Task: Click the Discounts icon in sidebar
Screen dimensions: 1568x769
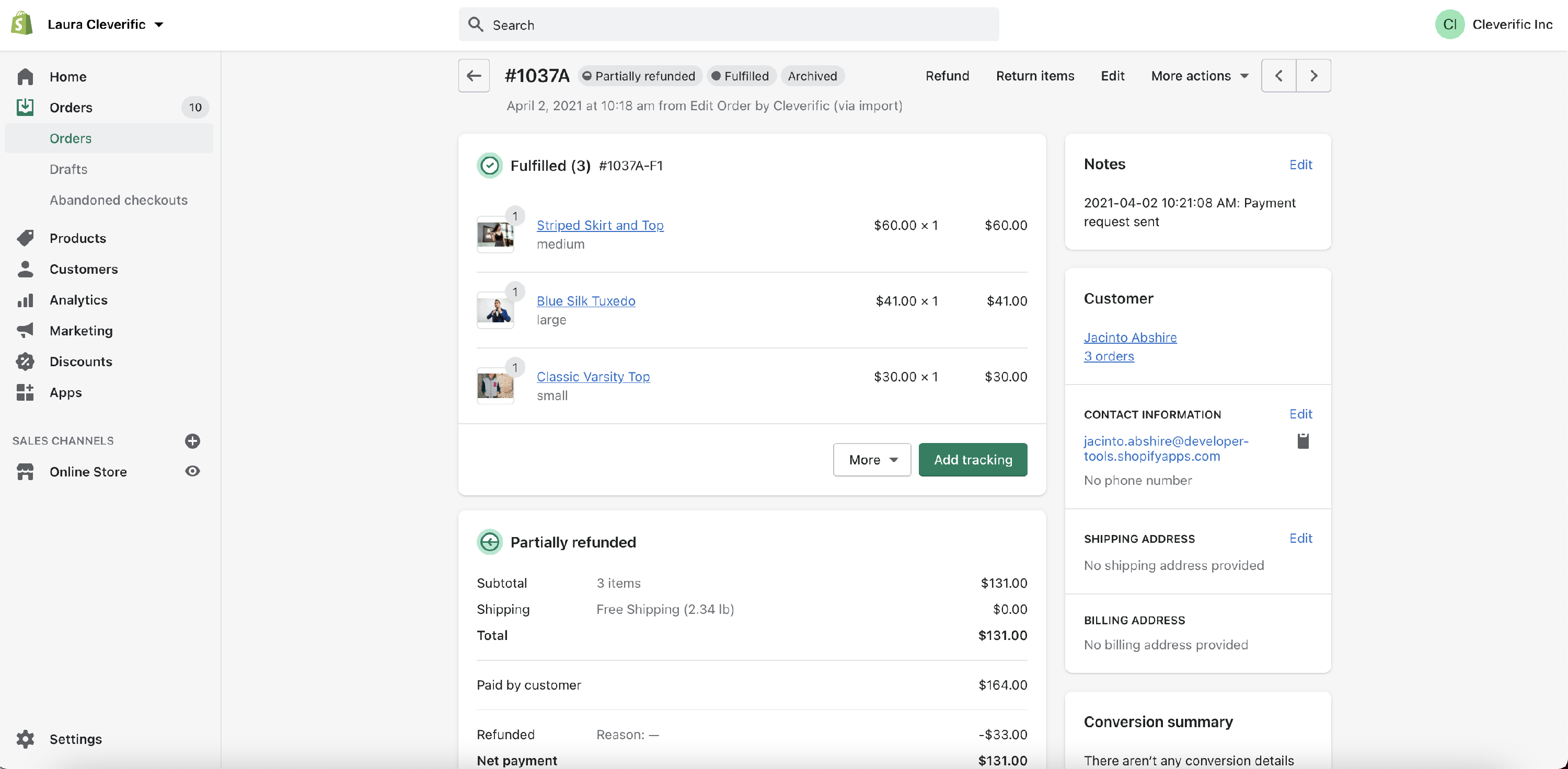Action: click(x=25, y=362)
